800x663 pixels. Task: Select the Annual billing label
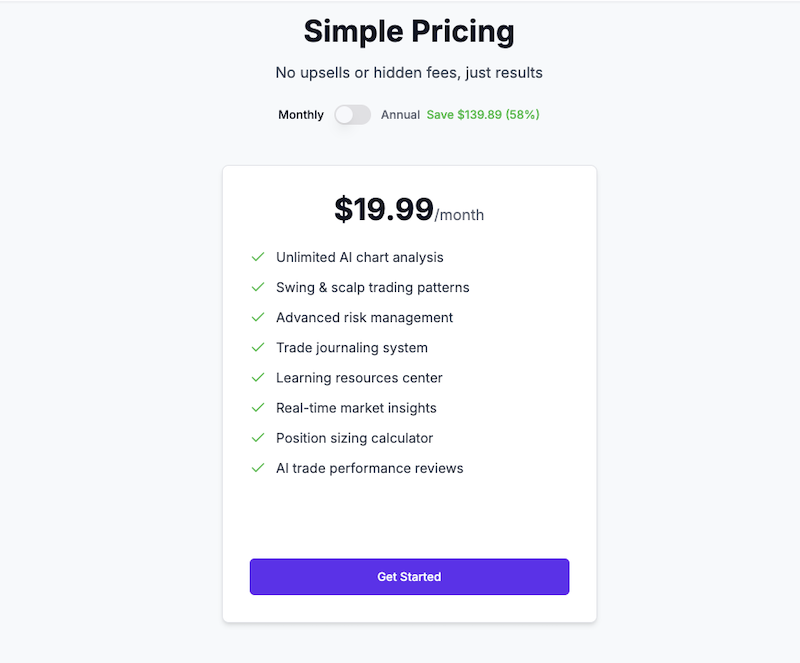tap(400, 115)
